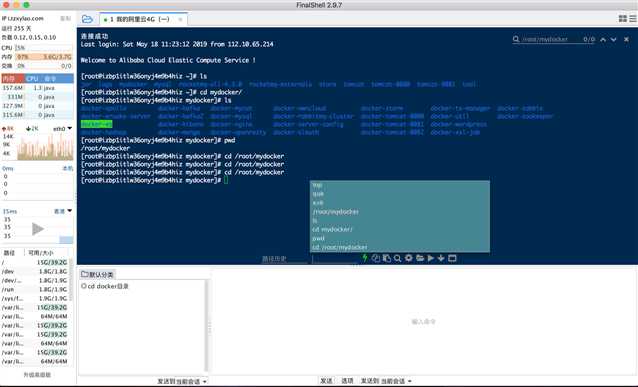Select the 默认分类 category tab
Image resolution: width=638 pixels, height=387 pixels.
97,275
